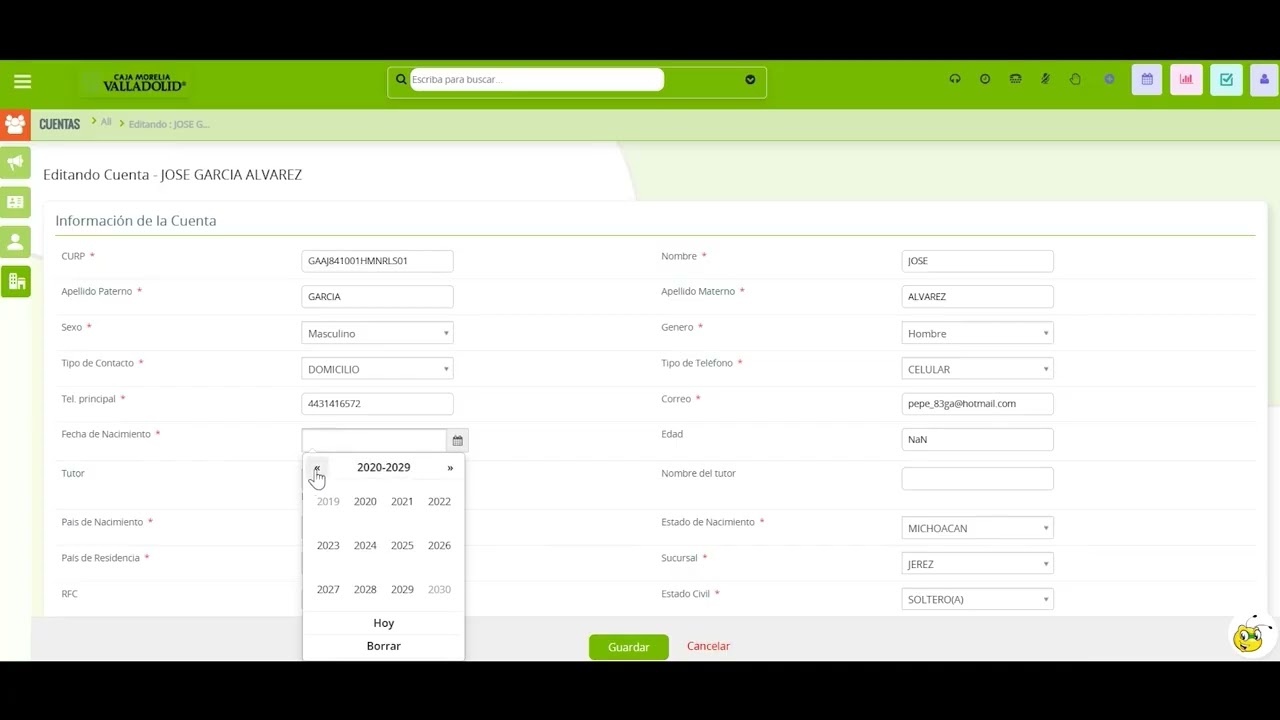
Task: Select year 2020 in picker
Action: click(365, 501)
